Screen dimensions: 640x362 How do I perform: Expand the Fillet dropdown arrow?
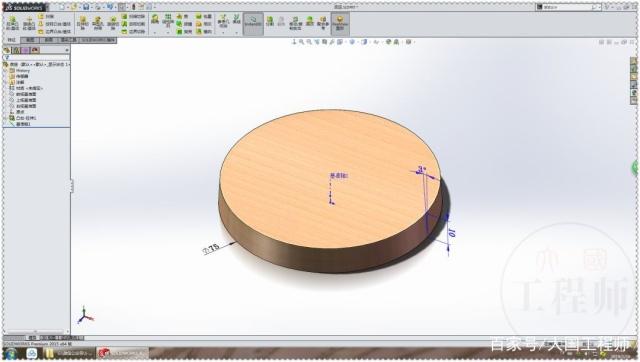(x=155, y=32)
